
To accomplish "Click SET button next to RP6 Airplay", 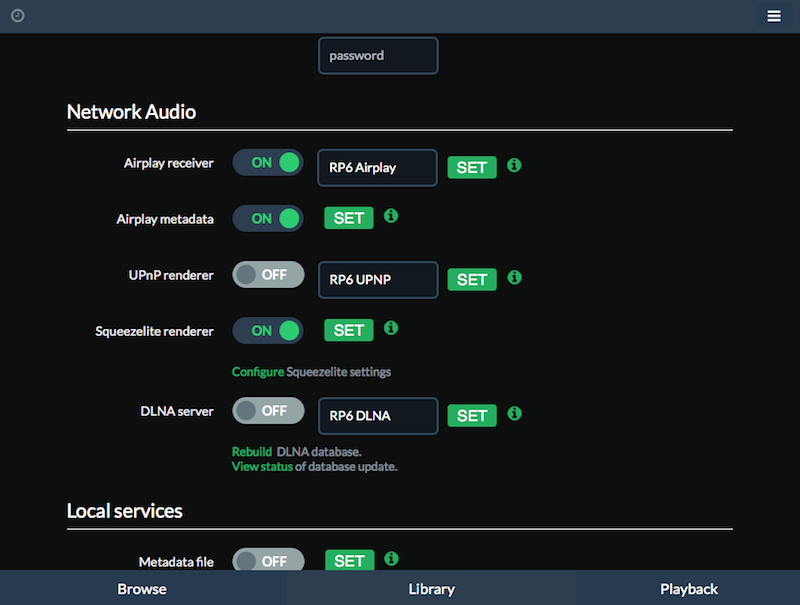I will pyautogui.click(x=472, y=167).
